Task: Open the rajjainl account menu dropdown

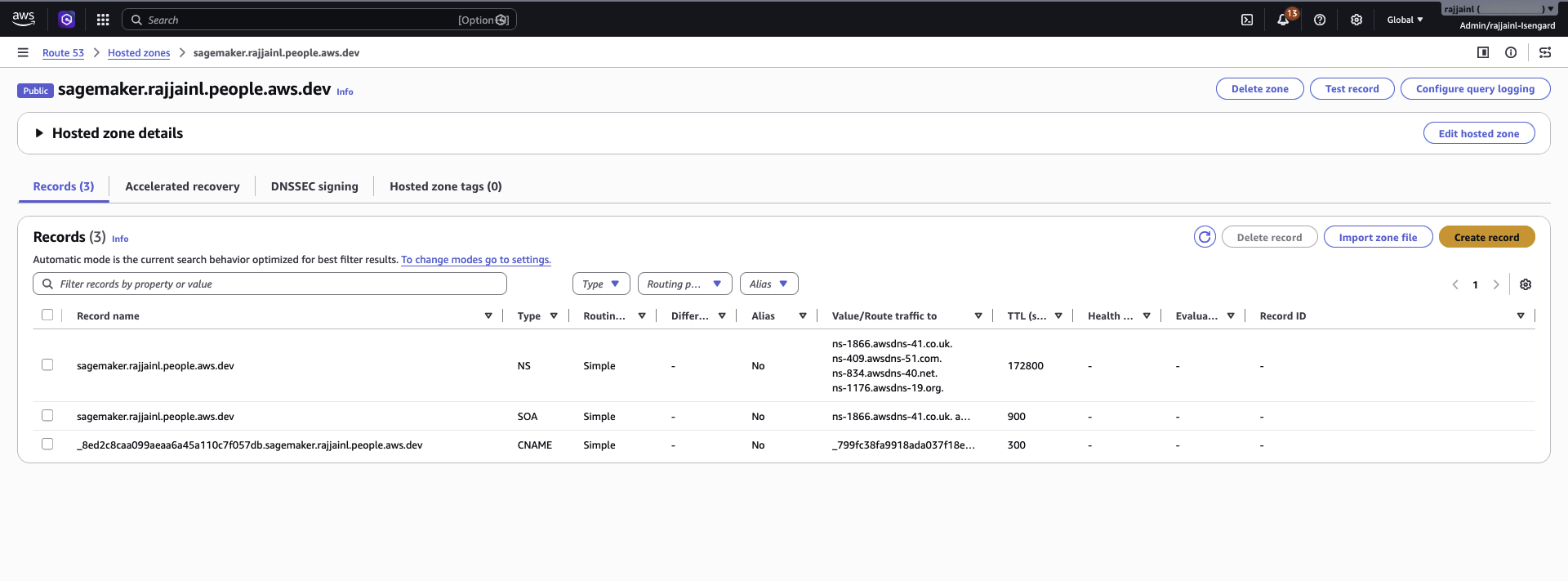Action: pos(1499,9)
